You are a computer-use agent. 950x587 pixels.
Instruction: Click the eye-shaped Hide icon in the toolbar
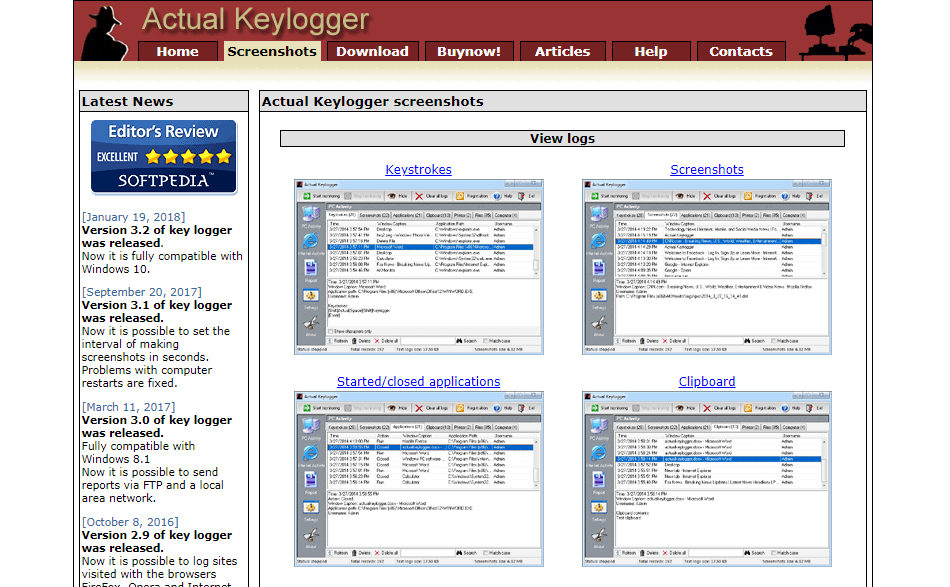click(x=391, y=195)
